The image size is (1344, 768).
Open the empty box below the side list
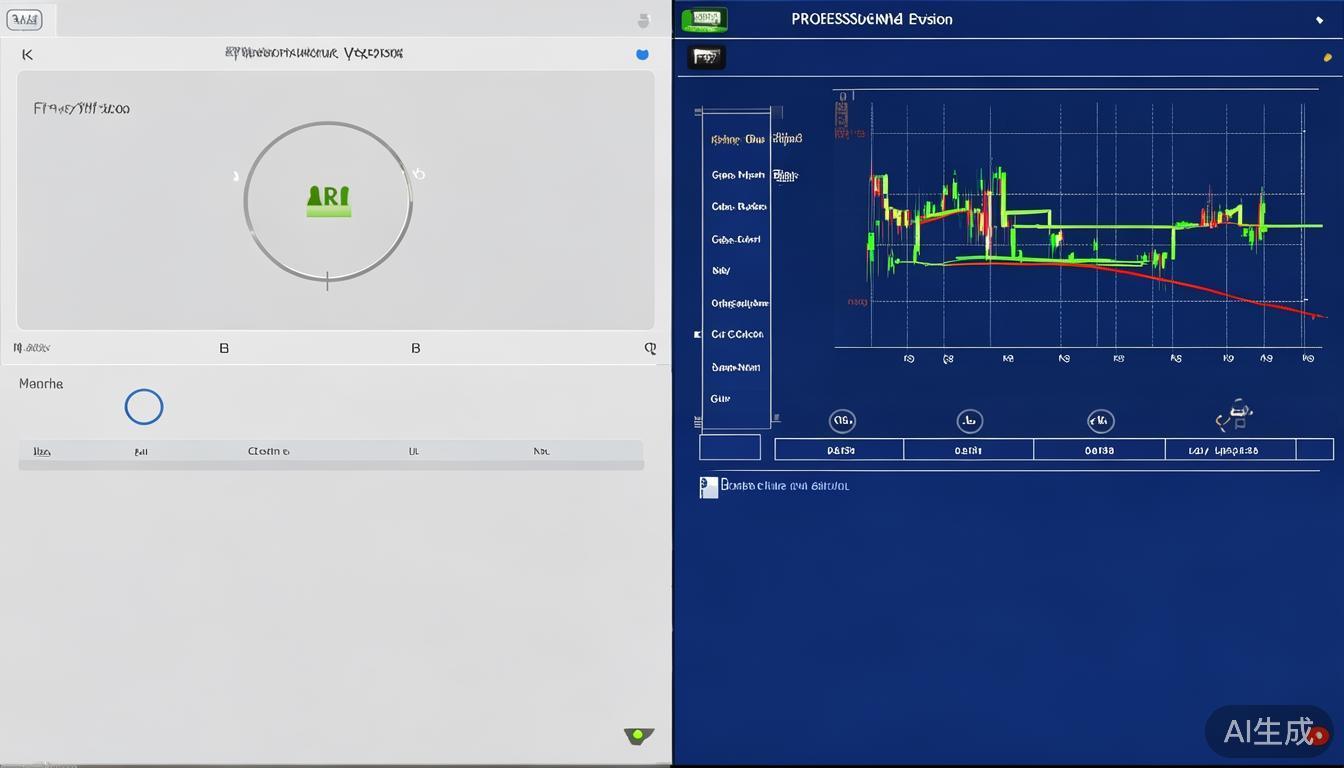point(729,447)
